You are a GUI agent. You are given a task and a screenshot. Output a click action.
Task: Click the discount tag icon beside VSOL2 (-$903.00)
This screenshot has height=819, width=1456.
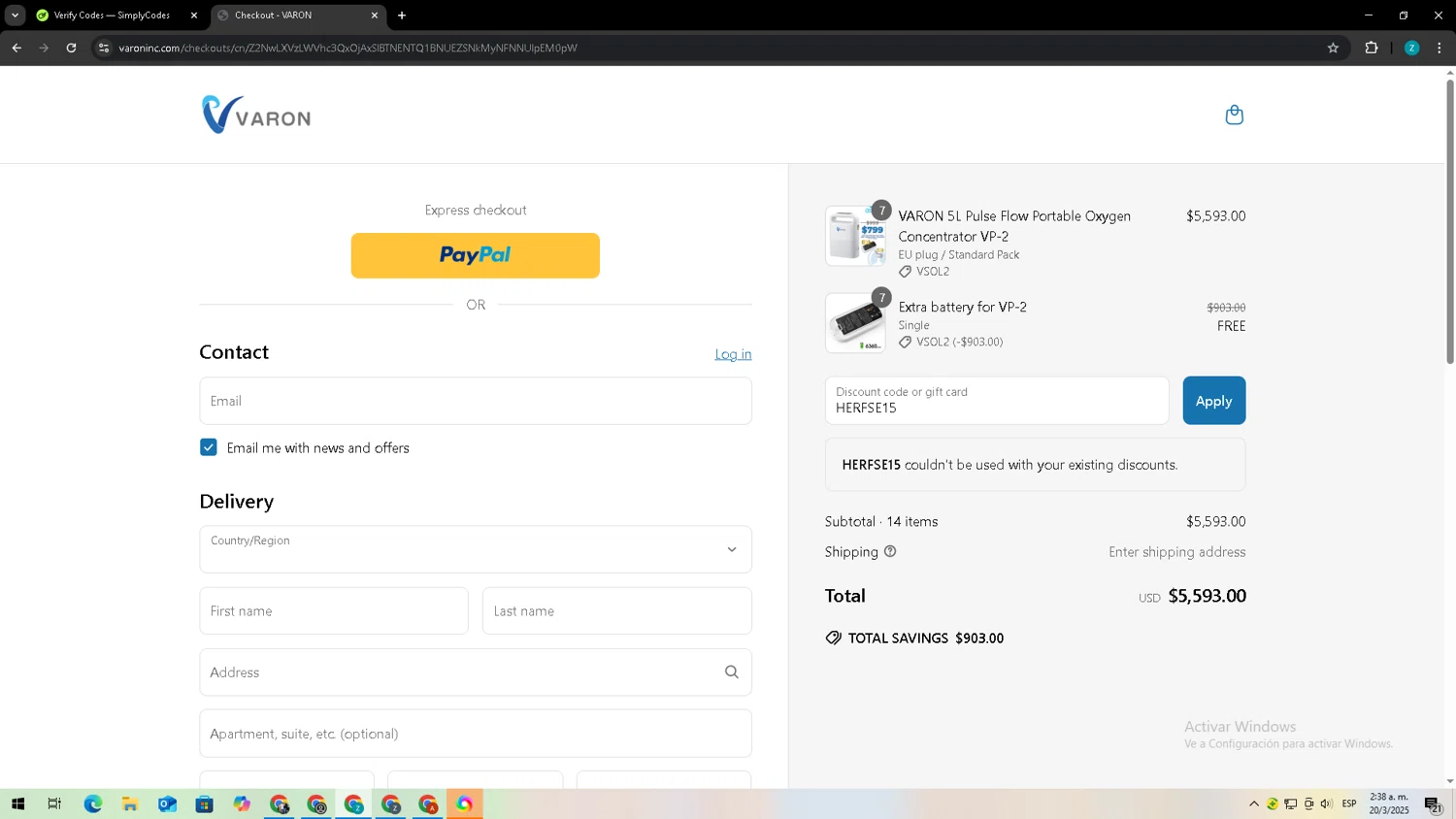coord(905,342)
